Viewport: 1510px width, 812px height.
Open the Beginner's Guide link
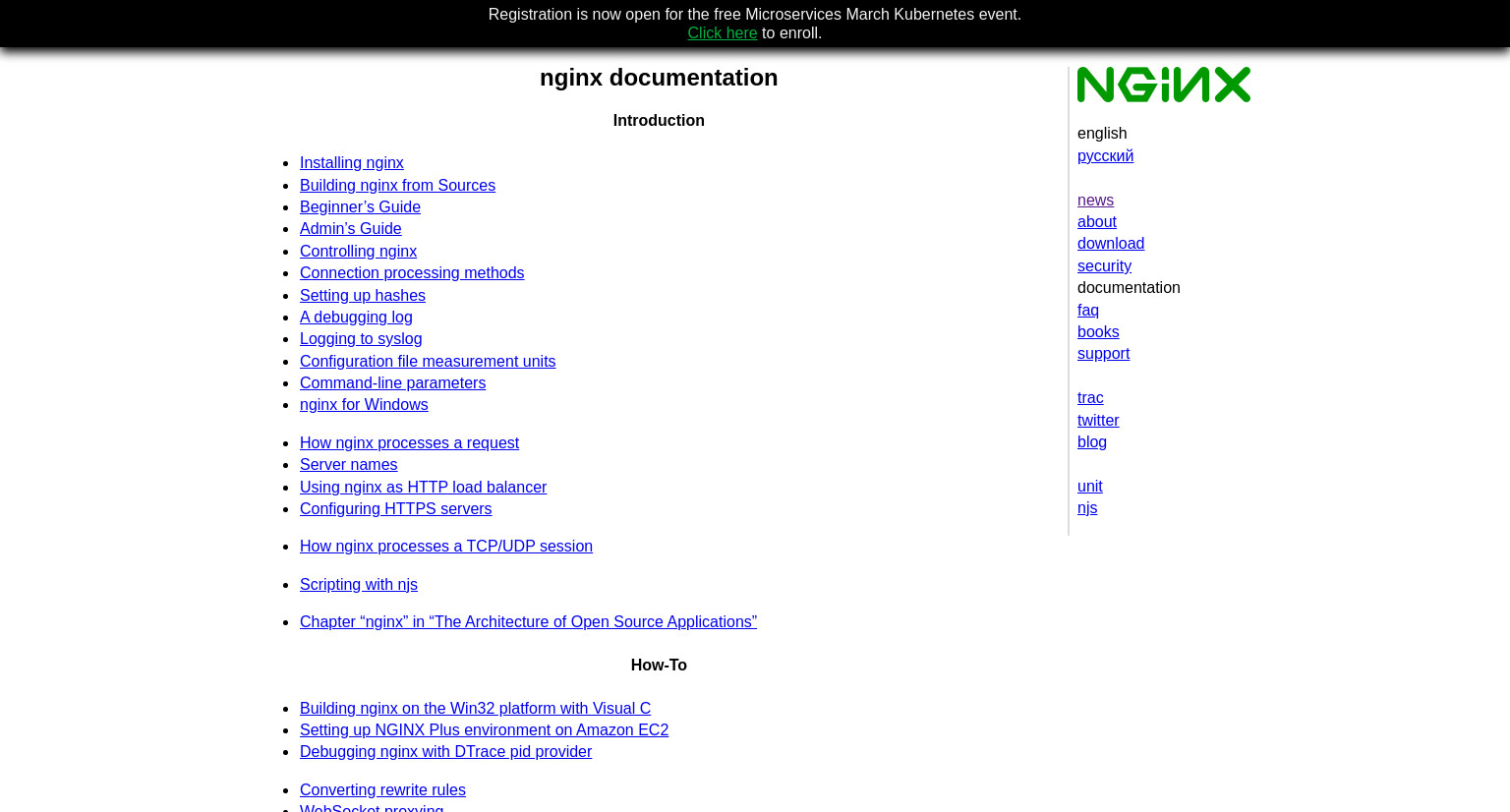point(360,207)
